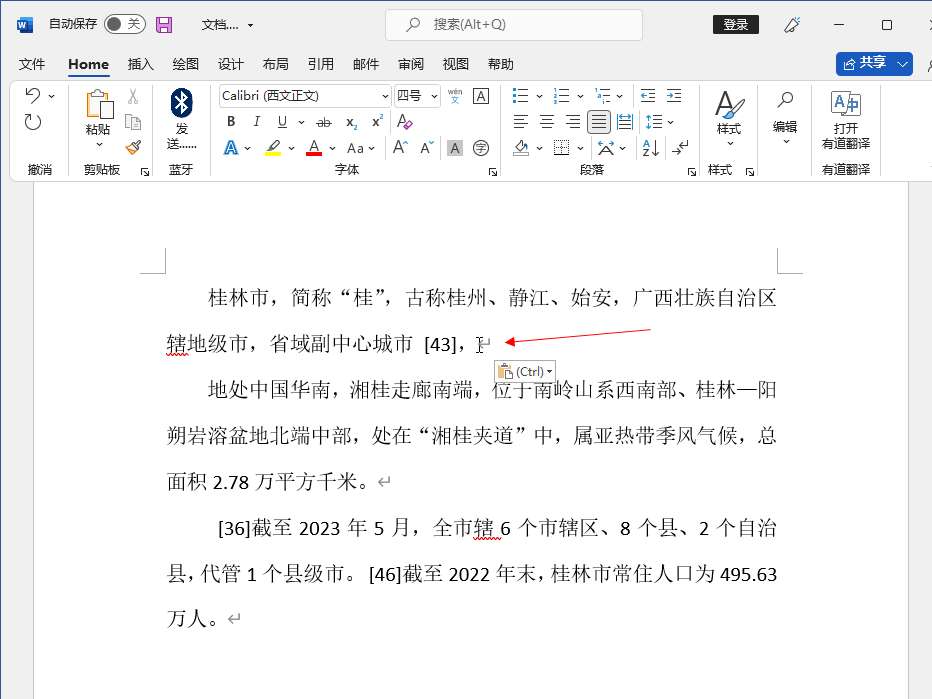Image resolution: width=932 pixels, height=699 pixels.
Task: Click the Paste clipboard icon
Action: (x=99, y=105)
